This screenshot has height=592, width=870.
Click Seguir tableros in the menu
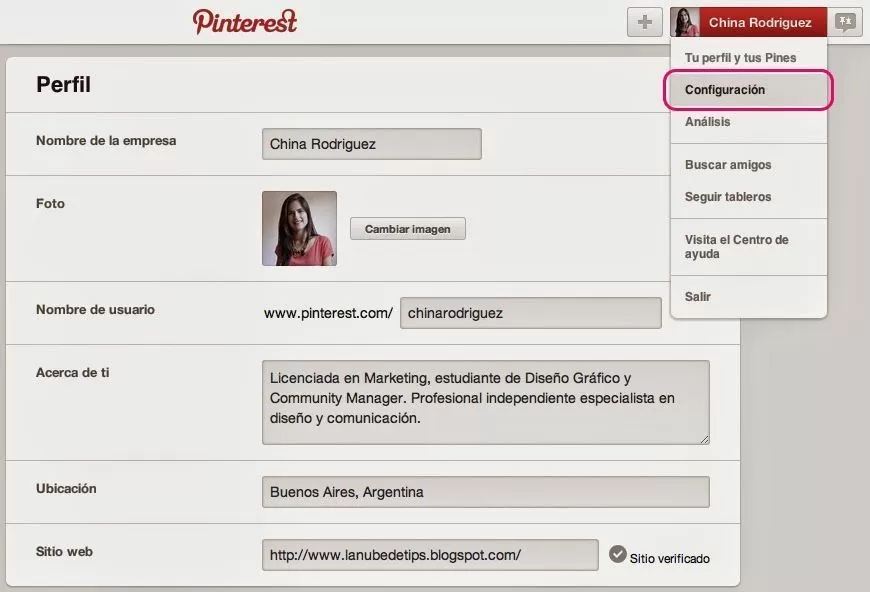click(x=728, y=197)
